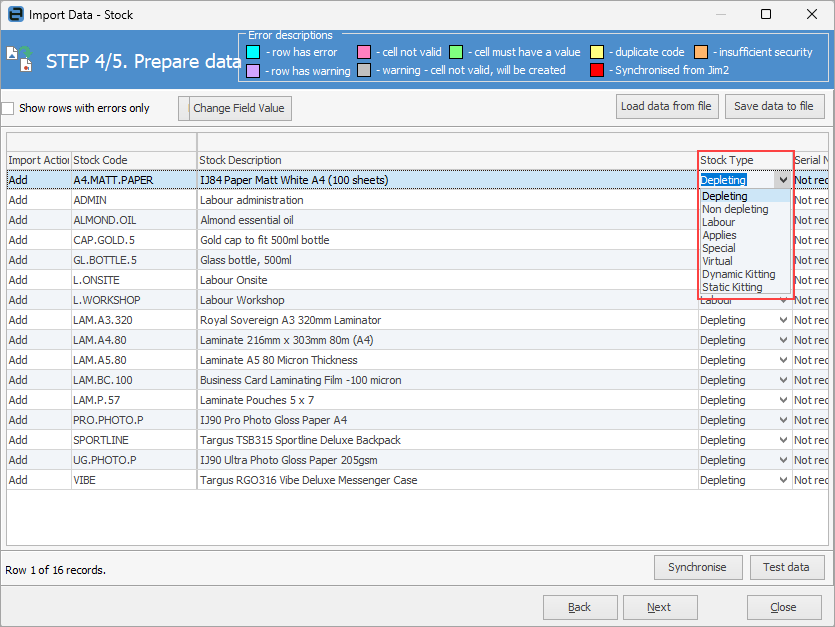Click Load data from file button

point(667,106)
